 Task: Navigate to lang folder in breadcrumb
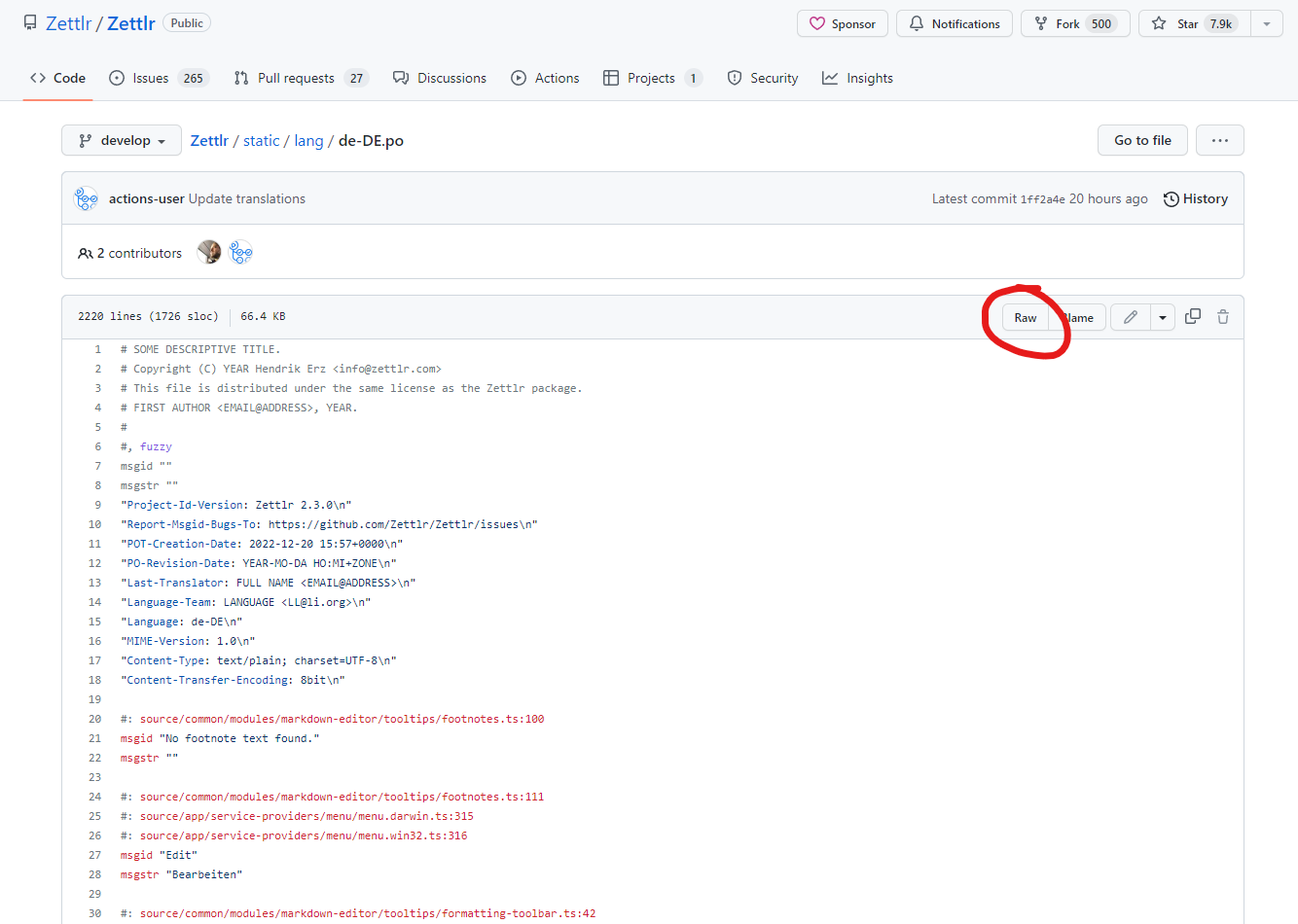308,140
